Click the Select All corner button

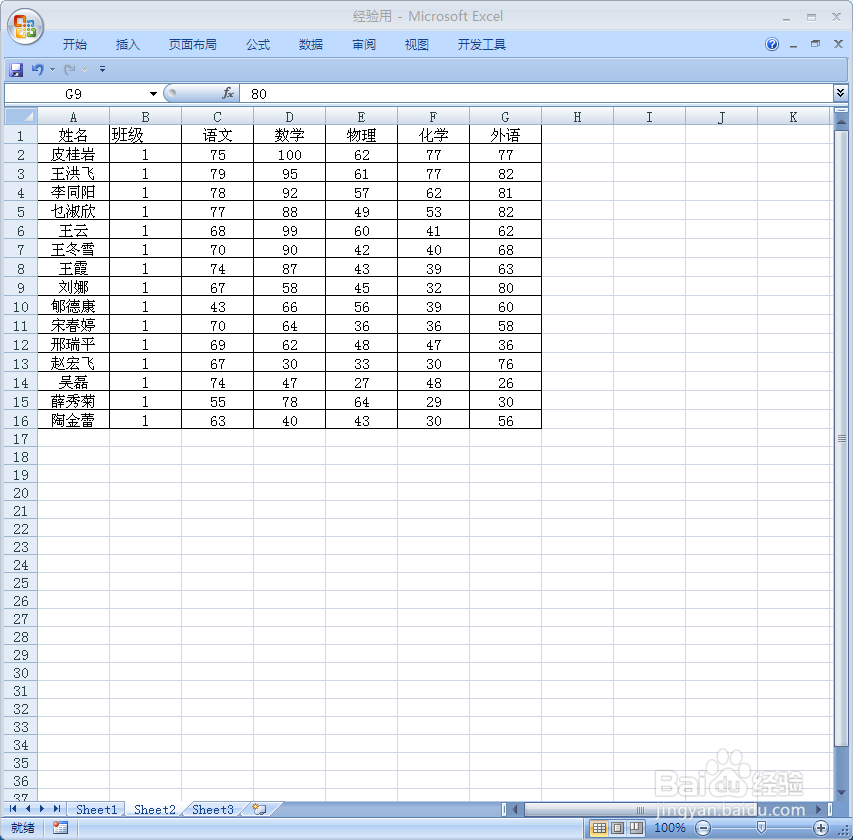pyautogui.click(x=21, y=116)
